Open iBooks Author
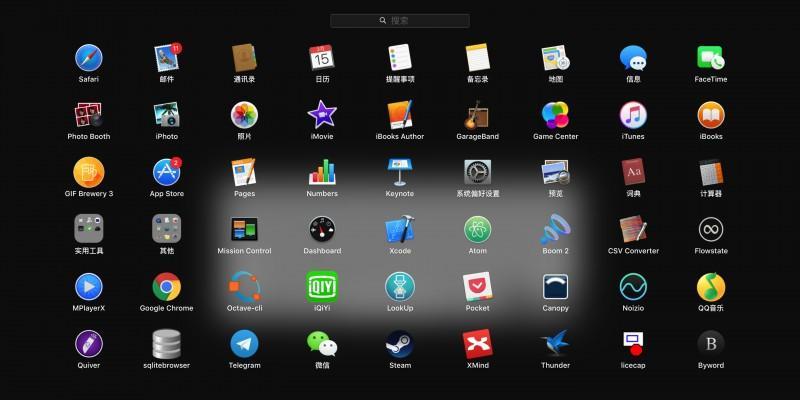Screen dimensions: 800x400 400,115
